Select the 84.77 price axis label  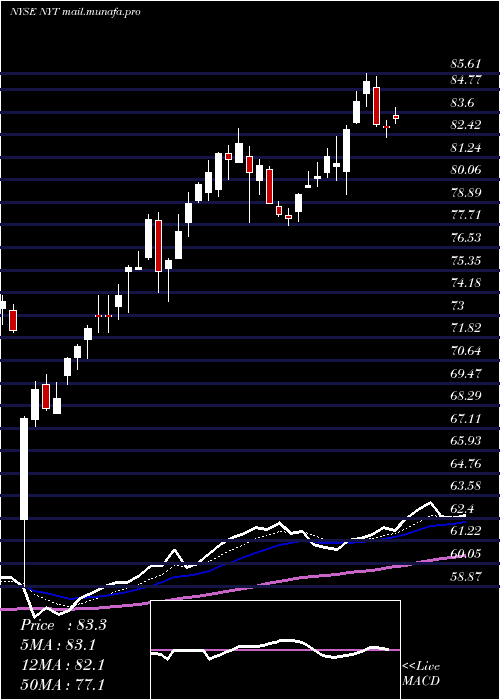click(x=466, y=80)
